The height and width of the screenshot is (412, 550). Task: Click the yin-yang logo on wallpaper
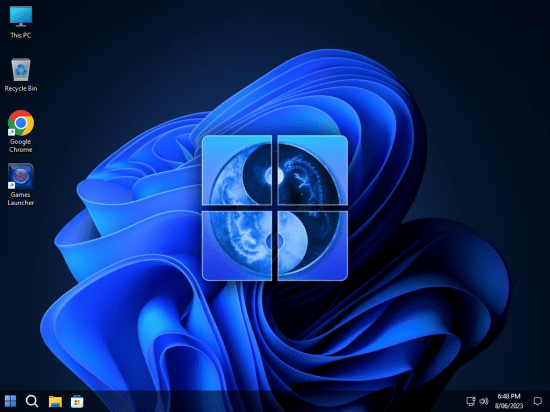275,208
